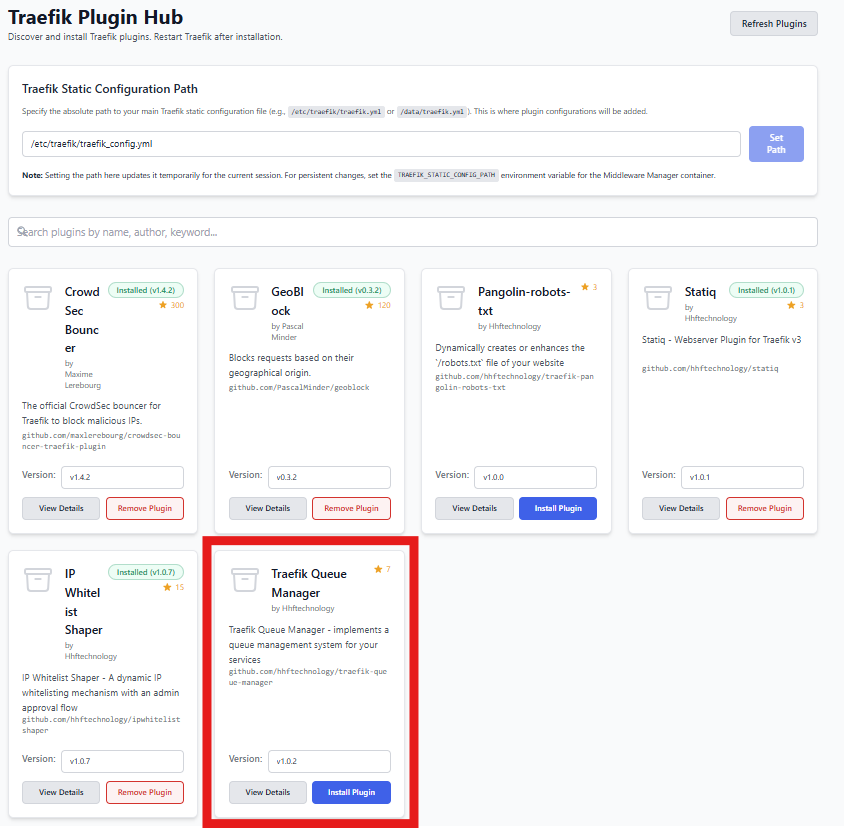
Task: Edit the IP Whitelist Shaper version field
Action: tap(122, 761)
